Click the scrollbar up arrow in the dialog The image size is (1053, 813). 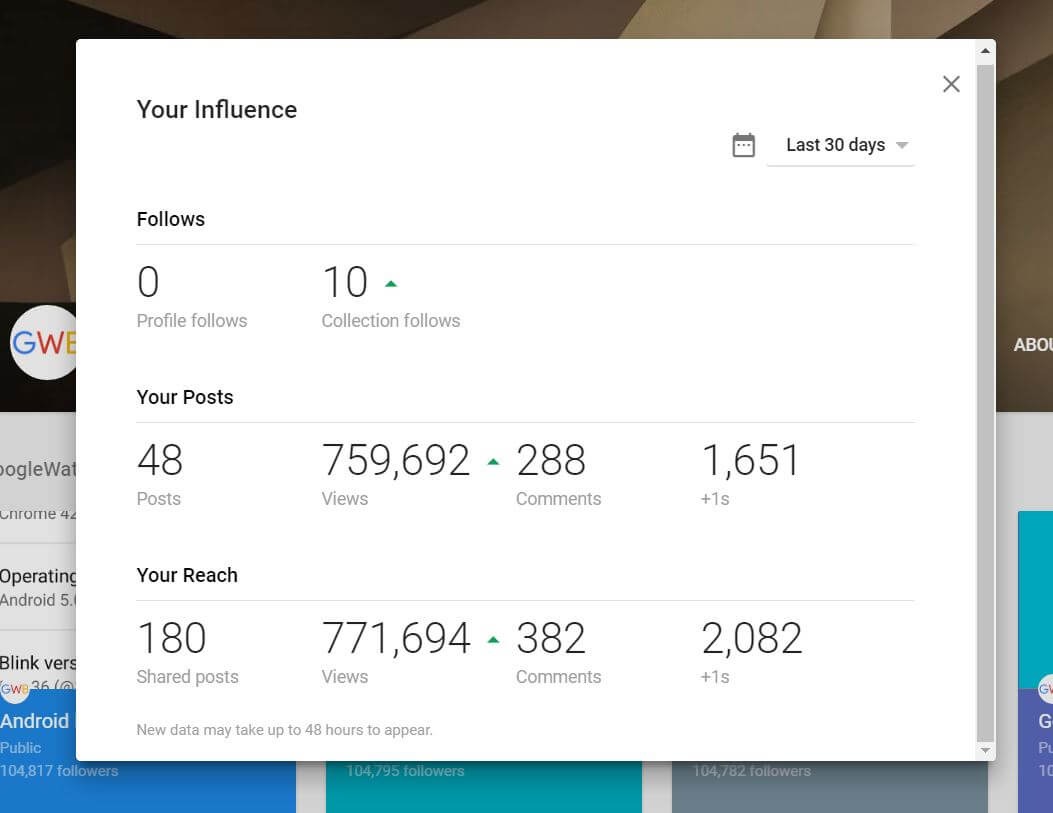[x=986, y=51]
